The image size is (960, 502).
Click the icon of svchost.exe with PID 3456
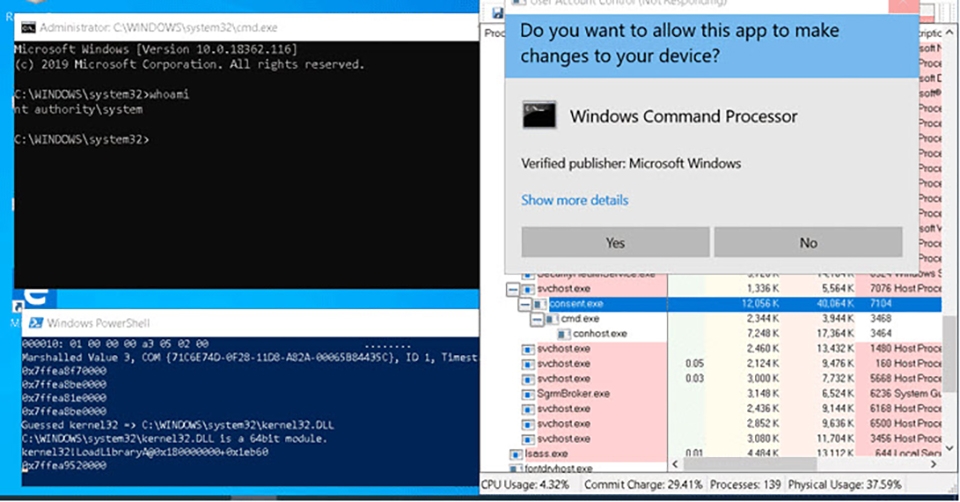(x=528, y=439)
